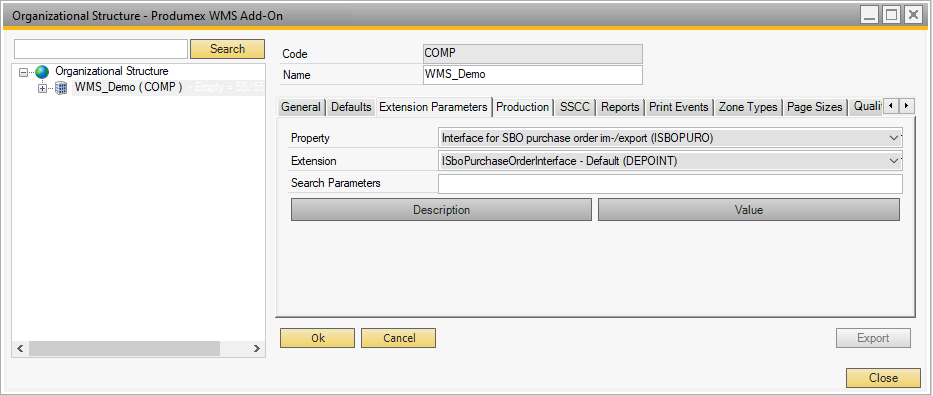
Task: Go to the SSCC tab
Action: click(x=575, y=107)
